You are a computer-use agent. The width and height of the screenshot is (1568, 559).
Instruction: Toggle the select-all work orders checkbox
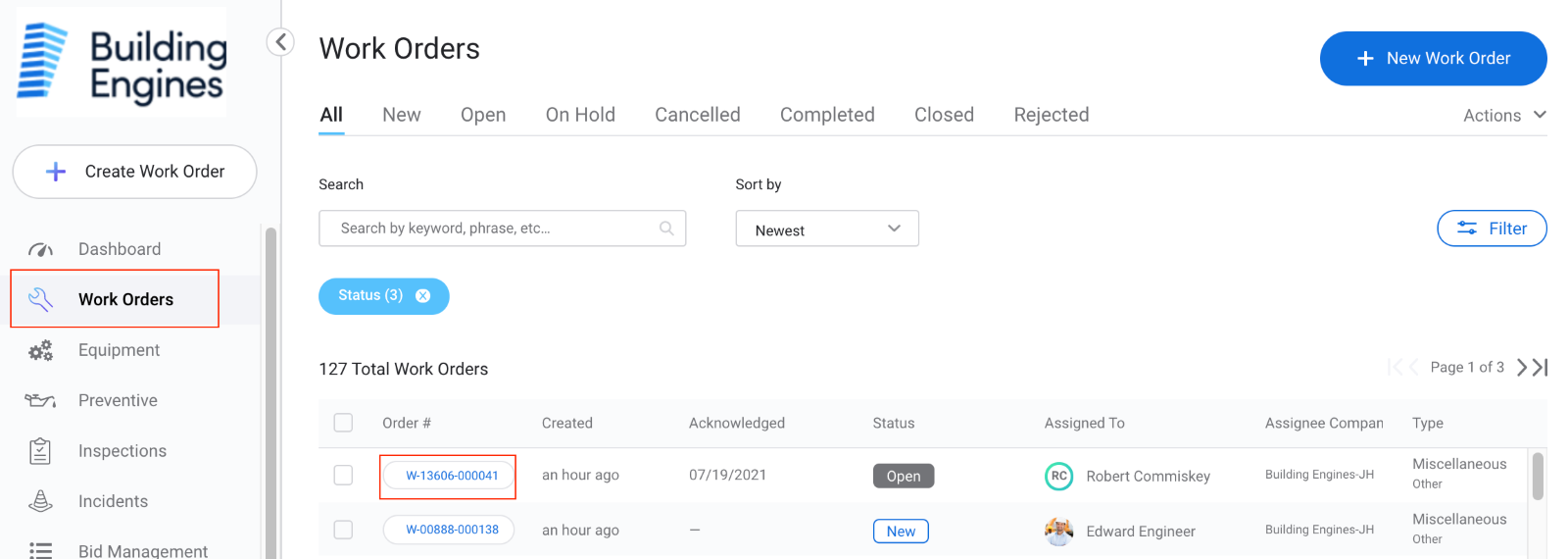click(343, 423)
